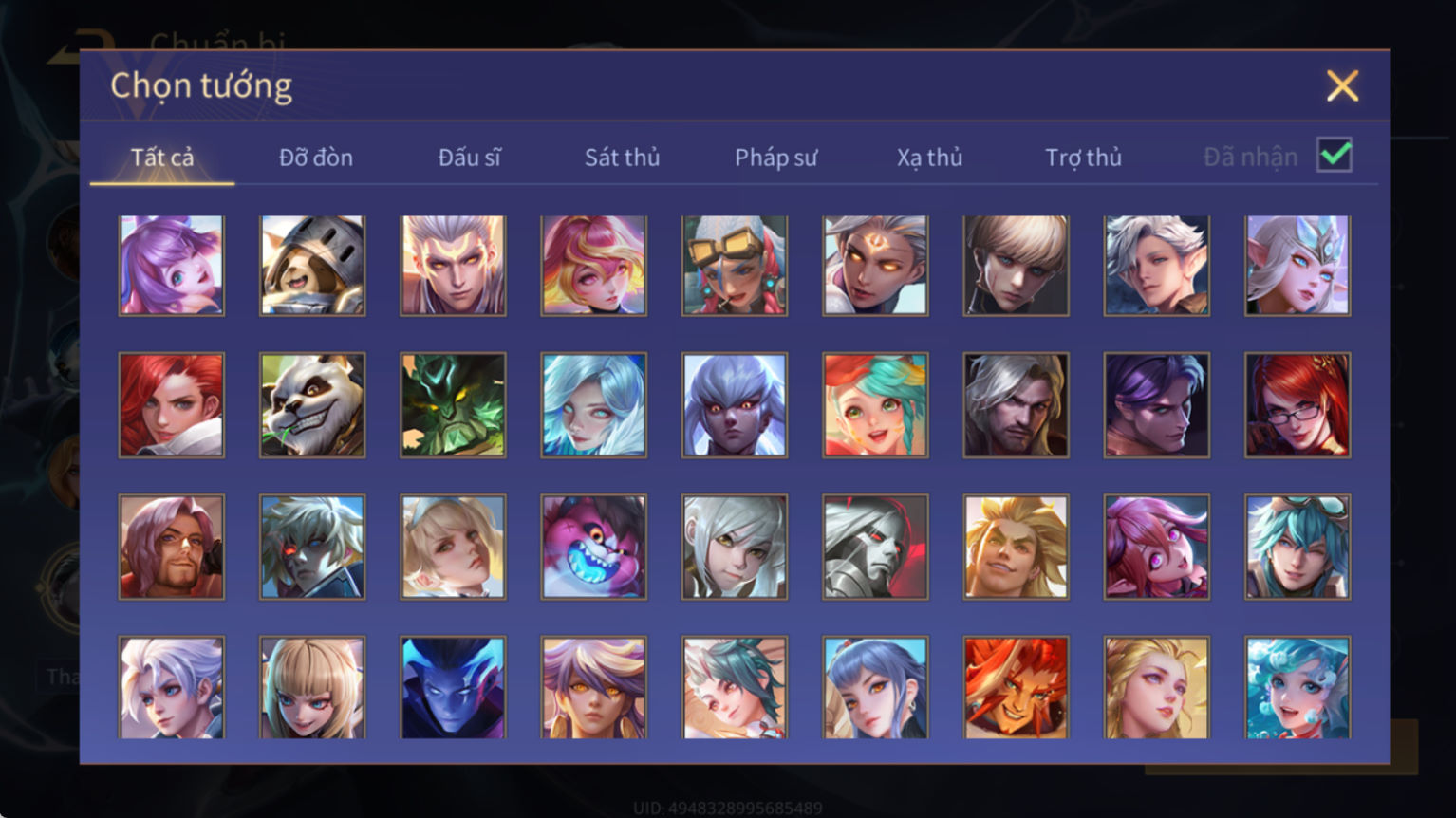The width and height of the screenshot is (1456, 818).
Task: Choose the red-haired hero wearing glasses
Action: point(1297,405)
